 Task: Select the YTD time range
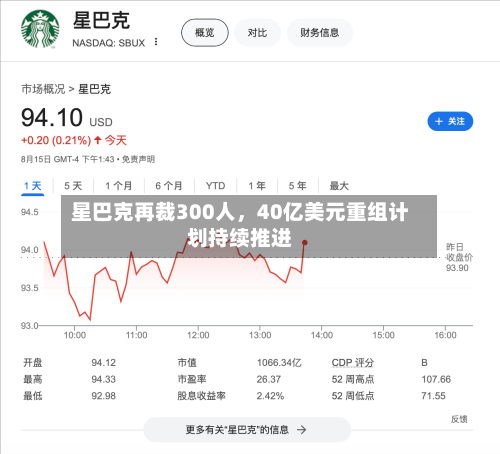[x=215, y=186]
